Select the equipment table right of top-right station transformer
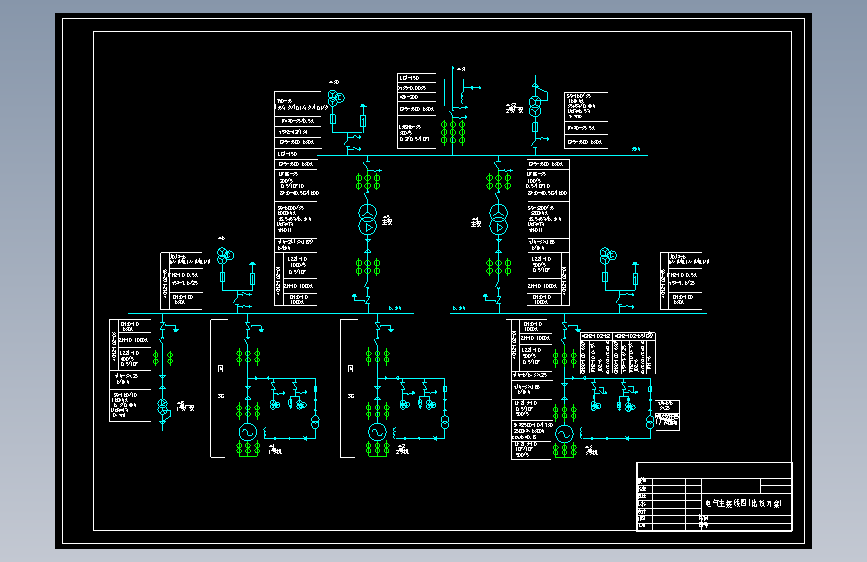 pyautogui.click(x=586, y=121)
